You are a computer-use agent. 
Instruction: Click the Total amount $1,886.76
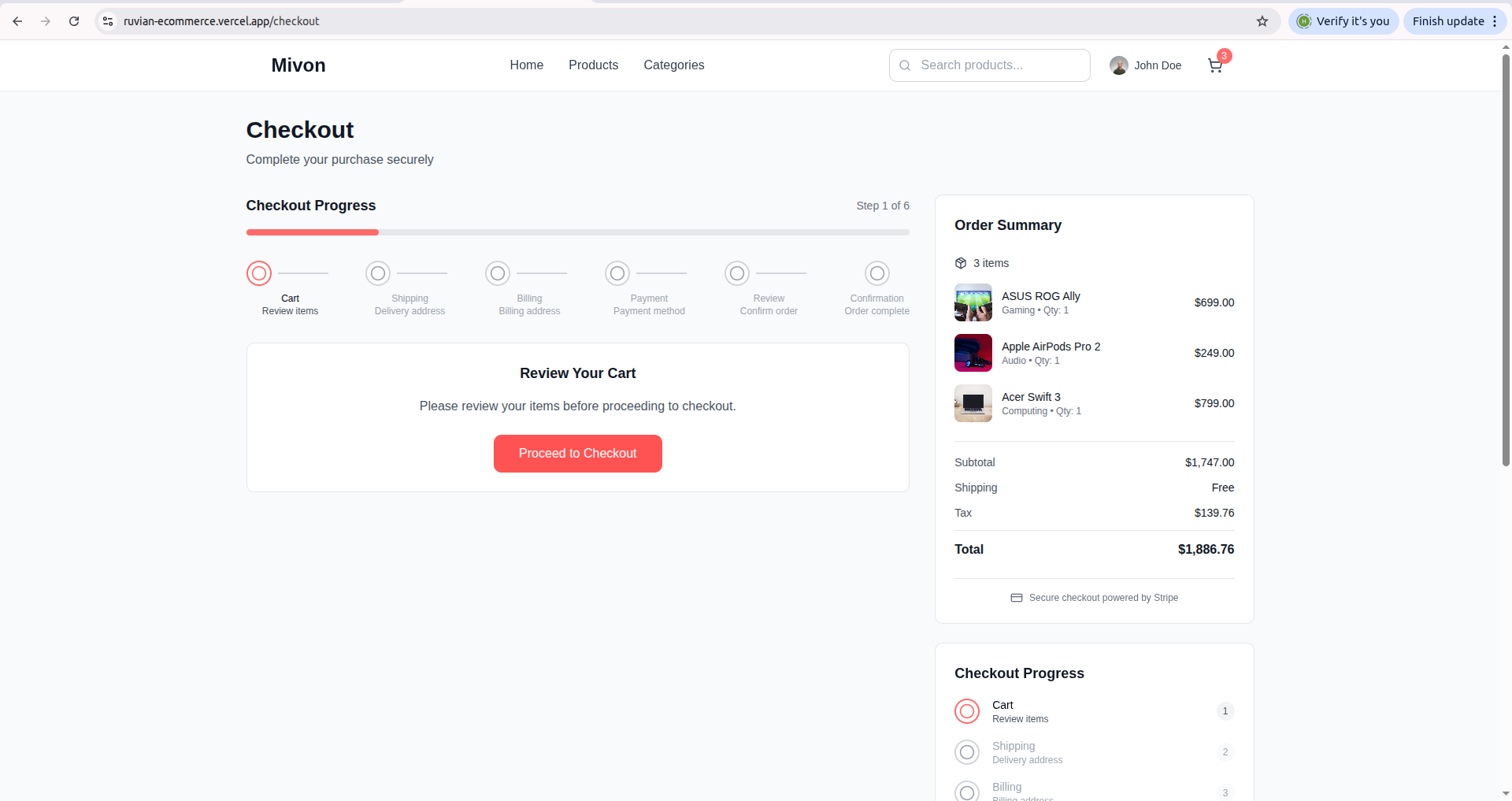[1206, 550]
